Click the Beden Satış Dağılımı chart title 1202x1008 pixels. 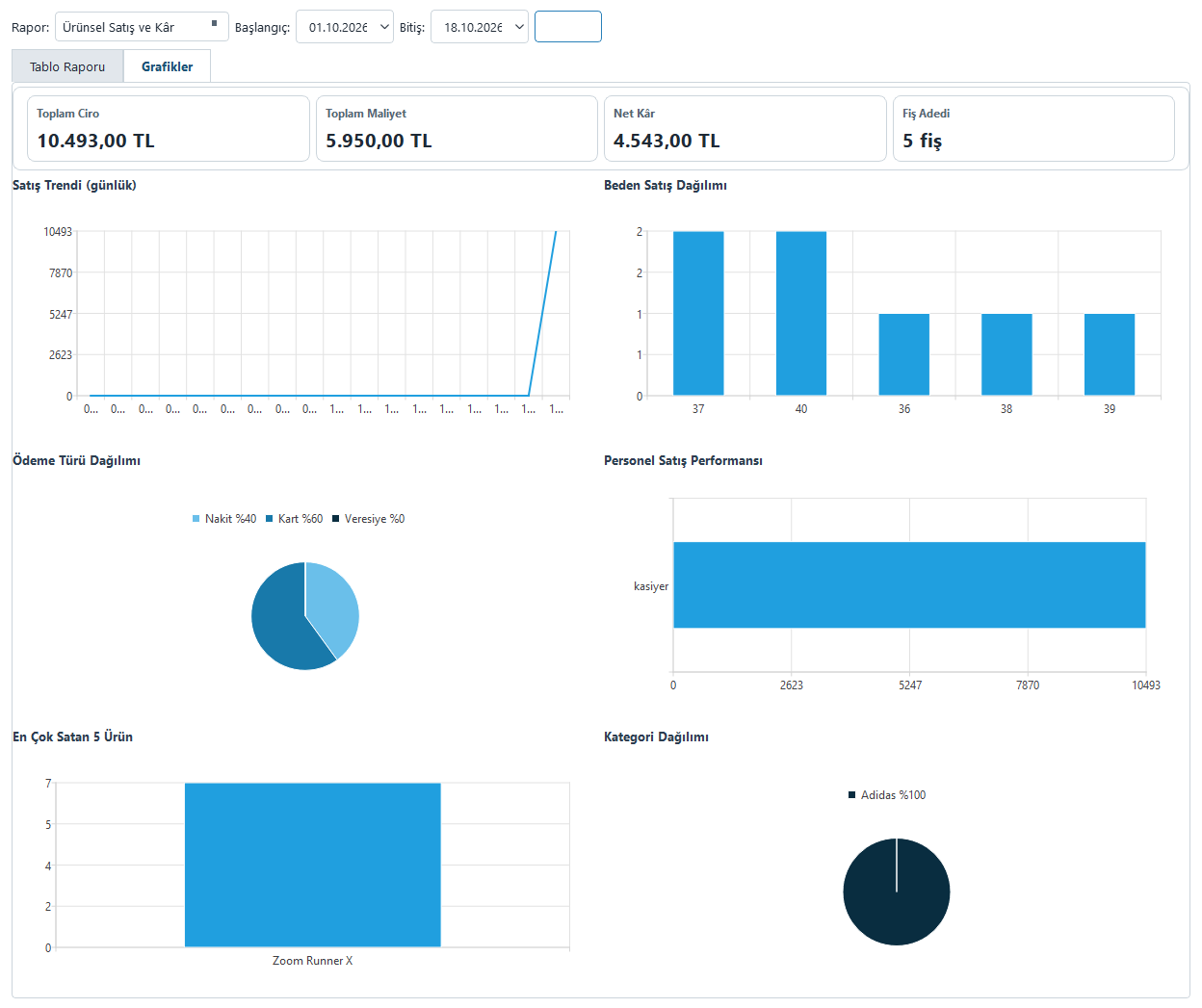pyautogui.click(x=666, y=185)
